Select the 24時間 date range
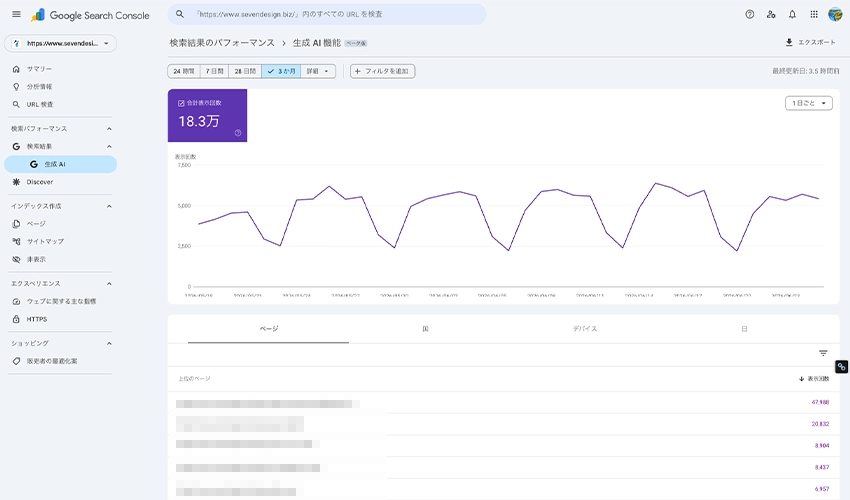850x500 pixels. click(x=184, y=71)
